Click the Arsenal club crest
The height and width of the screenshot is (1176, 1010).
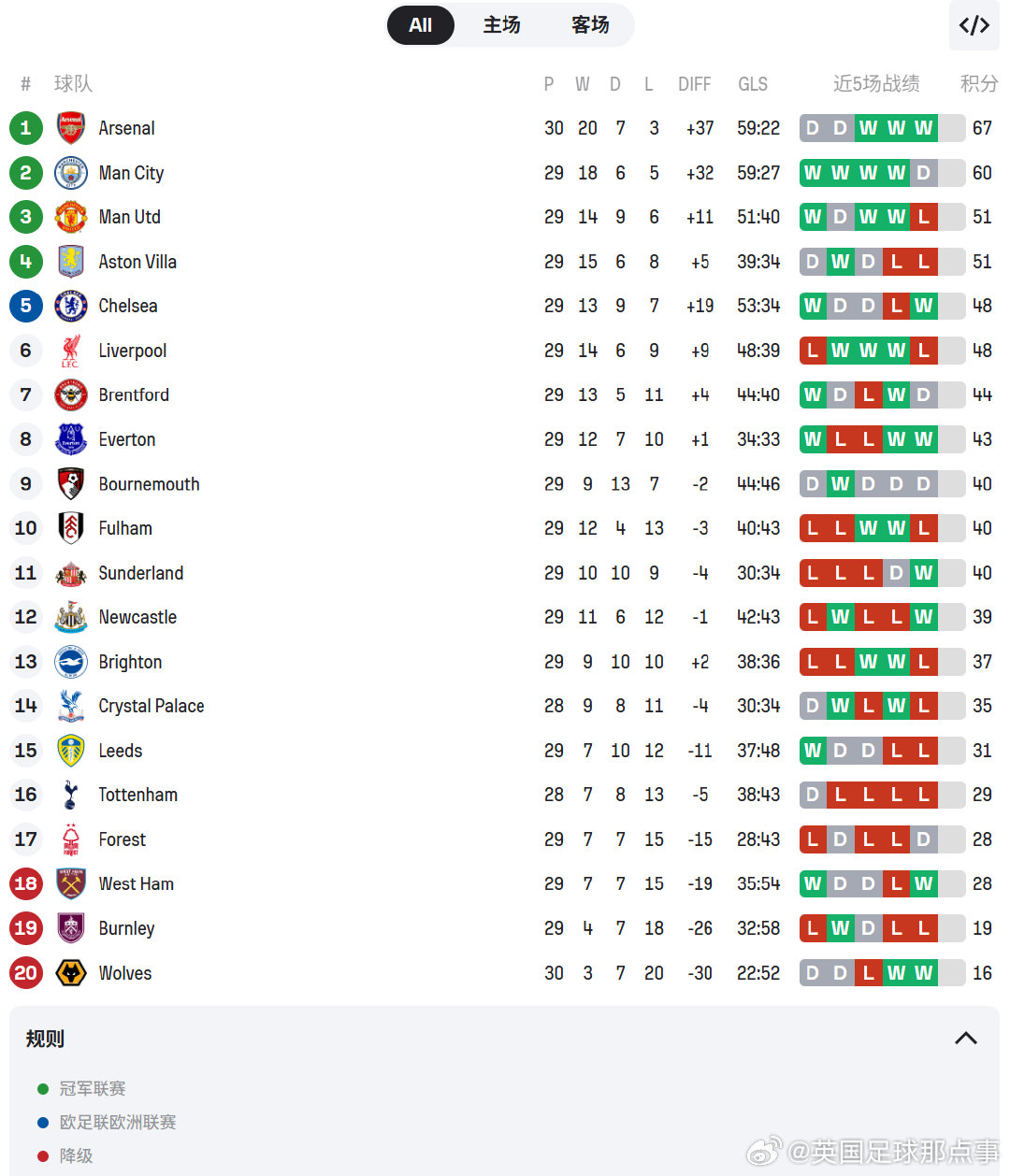[x=71, y=128]
